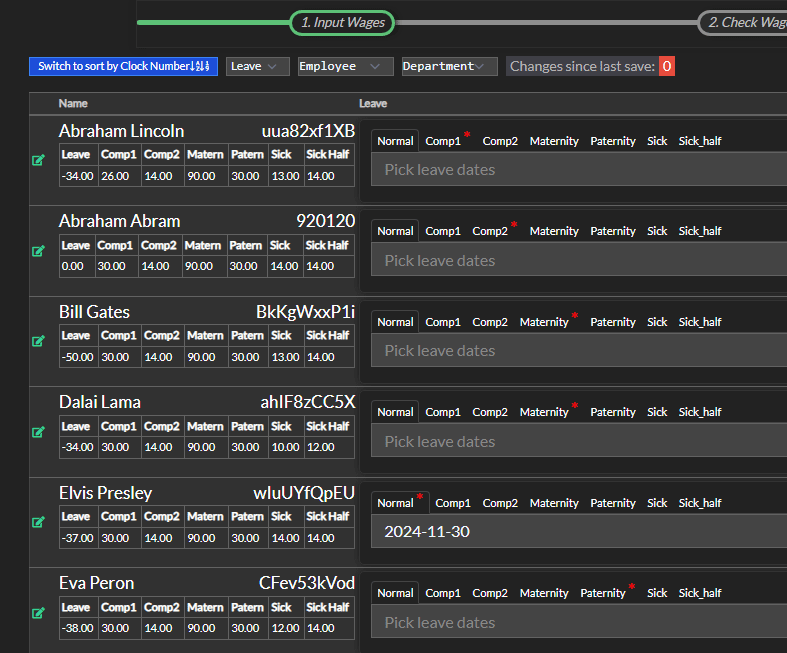Viewport: 787px width, 653px height.
Task: Select Maternity tab for Bill Gates
Action: click(544, 322)
